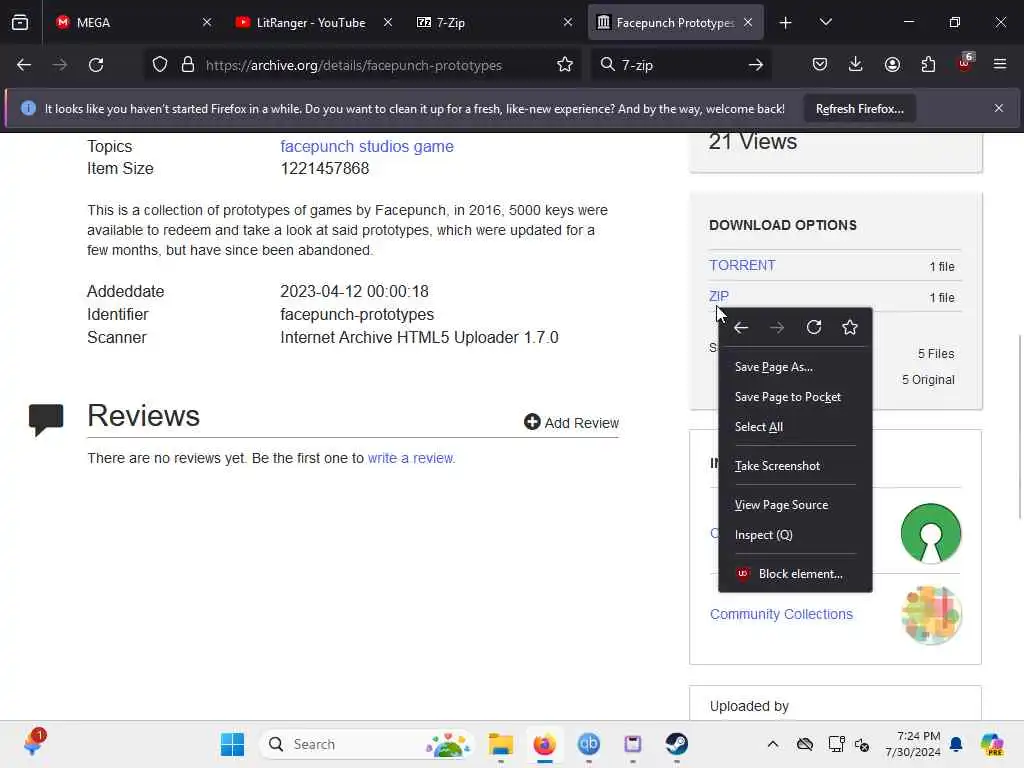The height and width of the screenshot is (768, 1024).
Task: Open Steam from taskbar
Action: 677,744
